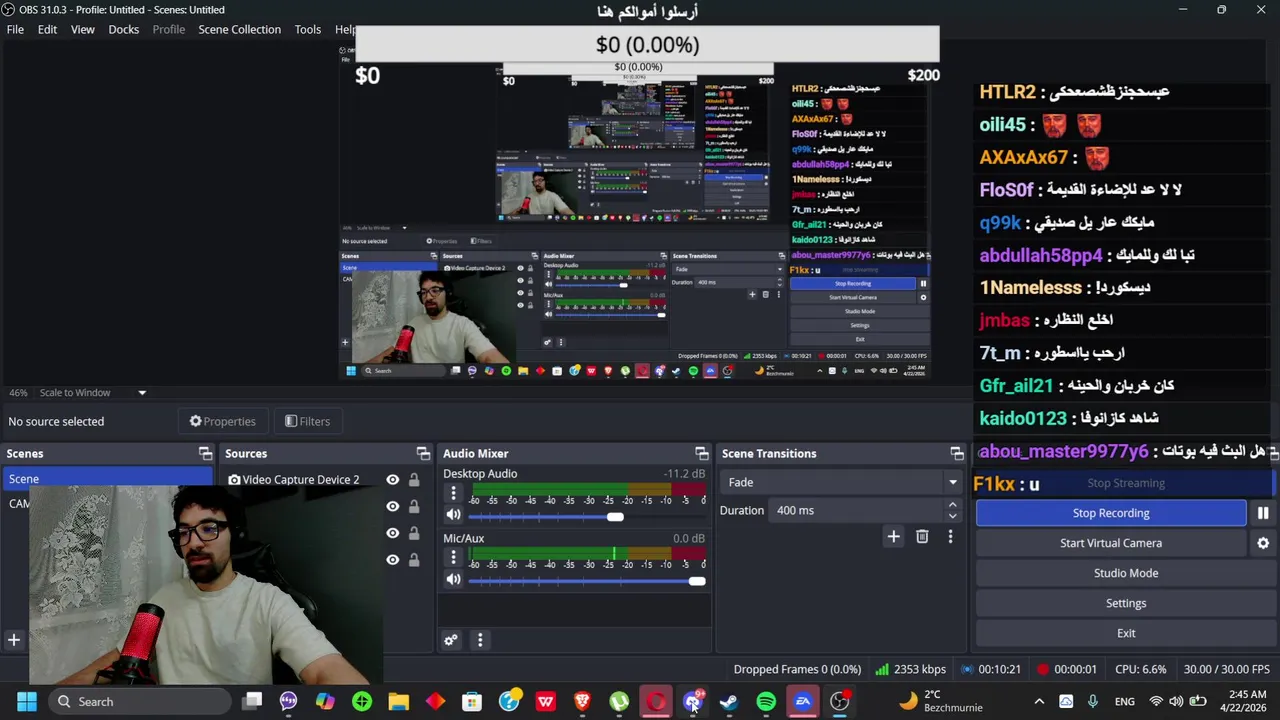Click the Windows taskbar Search box
Screen dimensions: 1280x720
pyautogui.click(x=140, y=701)
